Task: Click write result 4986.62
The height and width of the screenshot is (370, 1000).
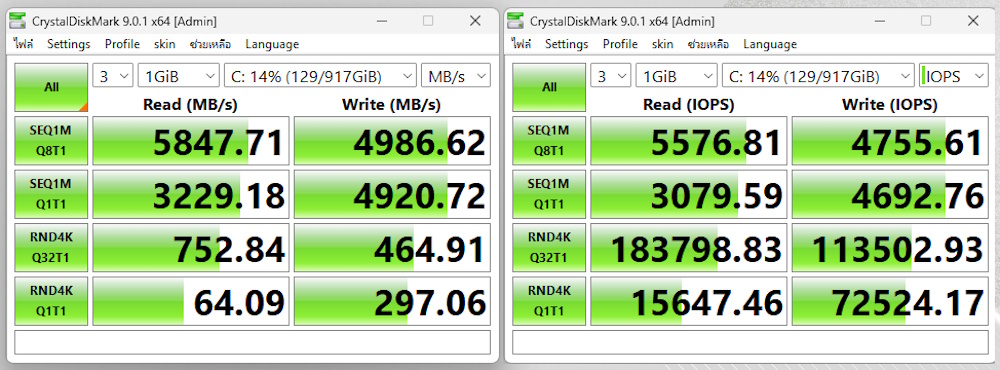Action: [x=392, y=141]
